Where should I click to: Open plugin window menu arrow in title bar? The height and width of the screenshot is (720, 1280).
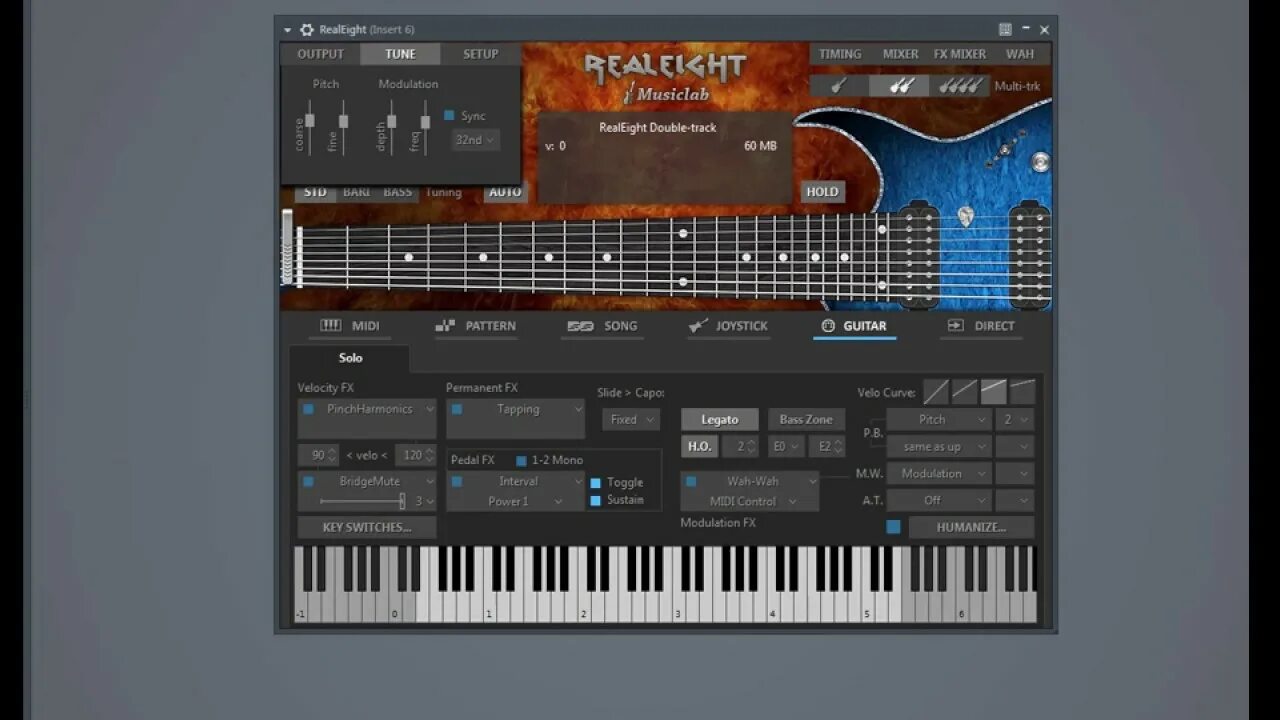[x=288, y=30]
